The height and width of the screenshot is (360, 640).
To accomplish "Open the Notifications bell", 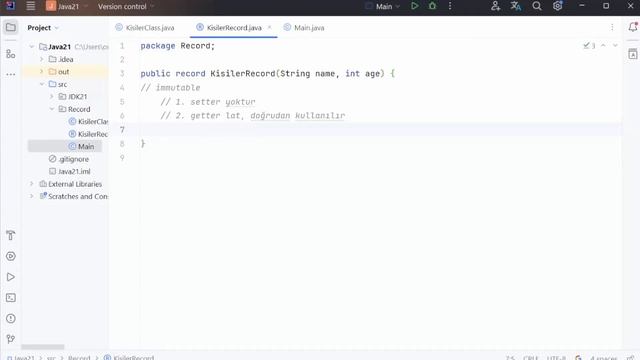I will point(633,27).
